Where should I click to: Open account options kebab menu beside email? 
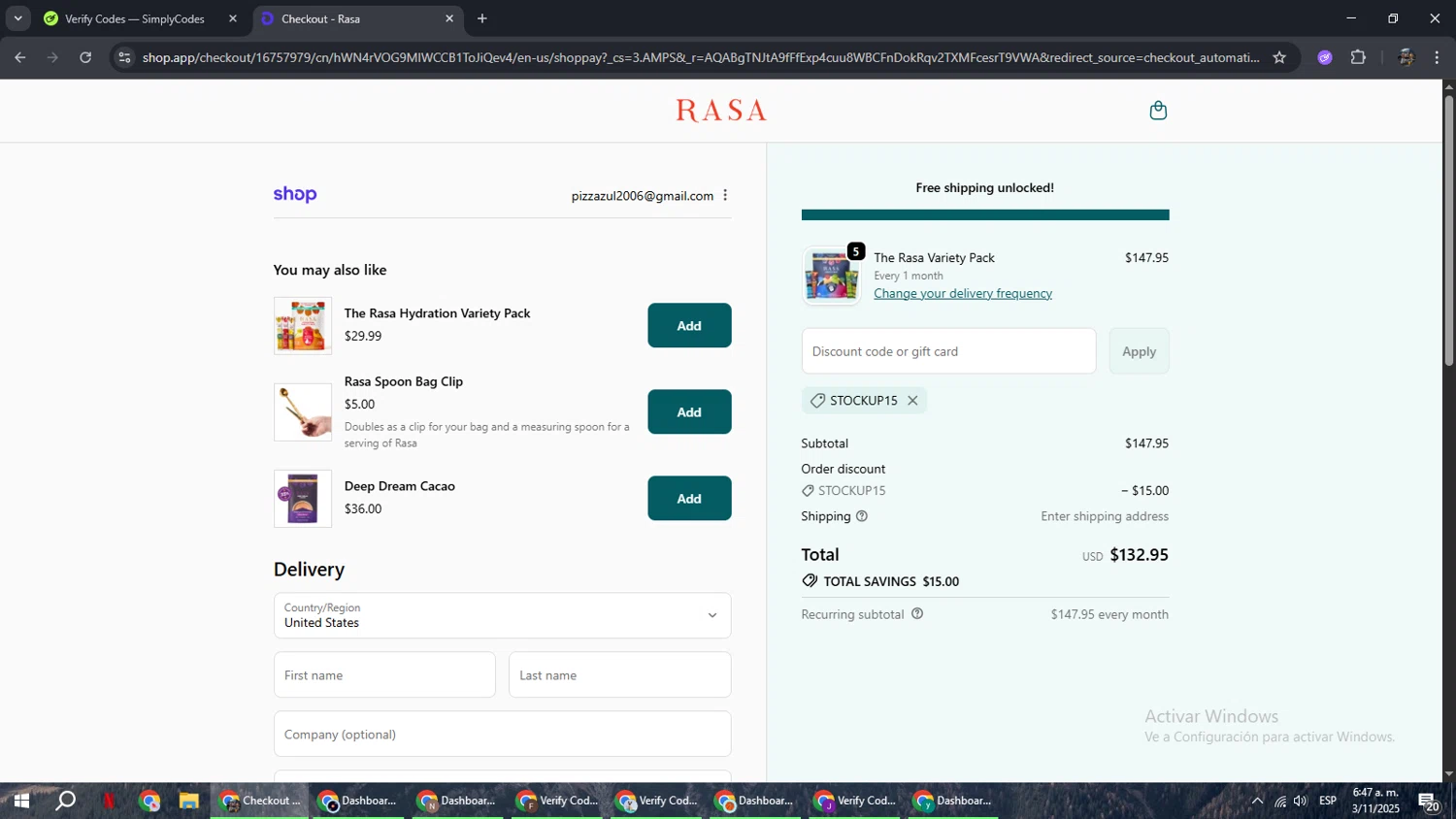tap(725, 195)
